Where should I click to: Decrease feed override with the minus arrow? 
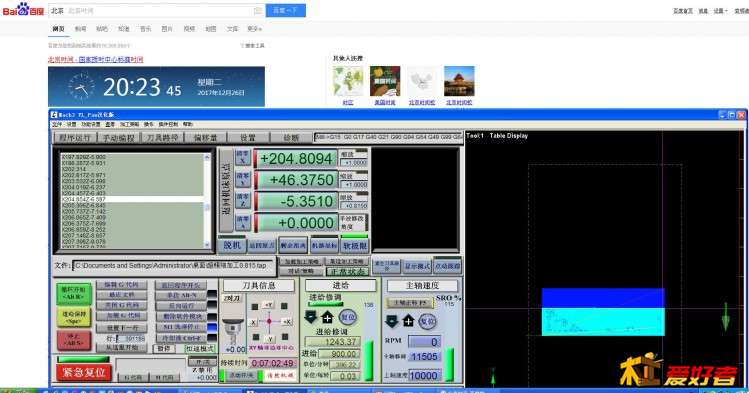coord(310,317)
